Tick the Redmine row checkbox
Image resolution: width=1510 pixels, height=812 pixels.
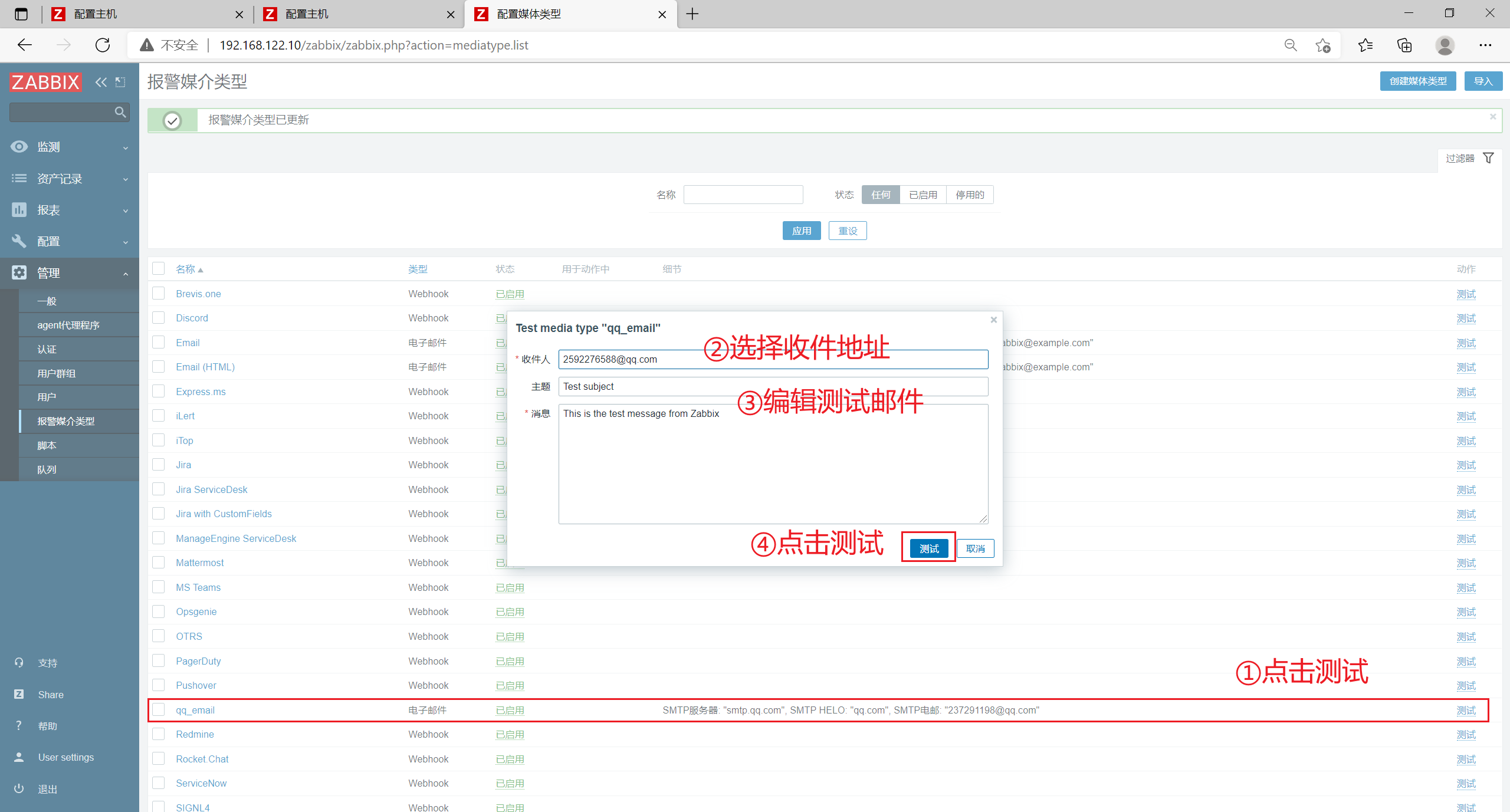point(159,734)
